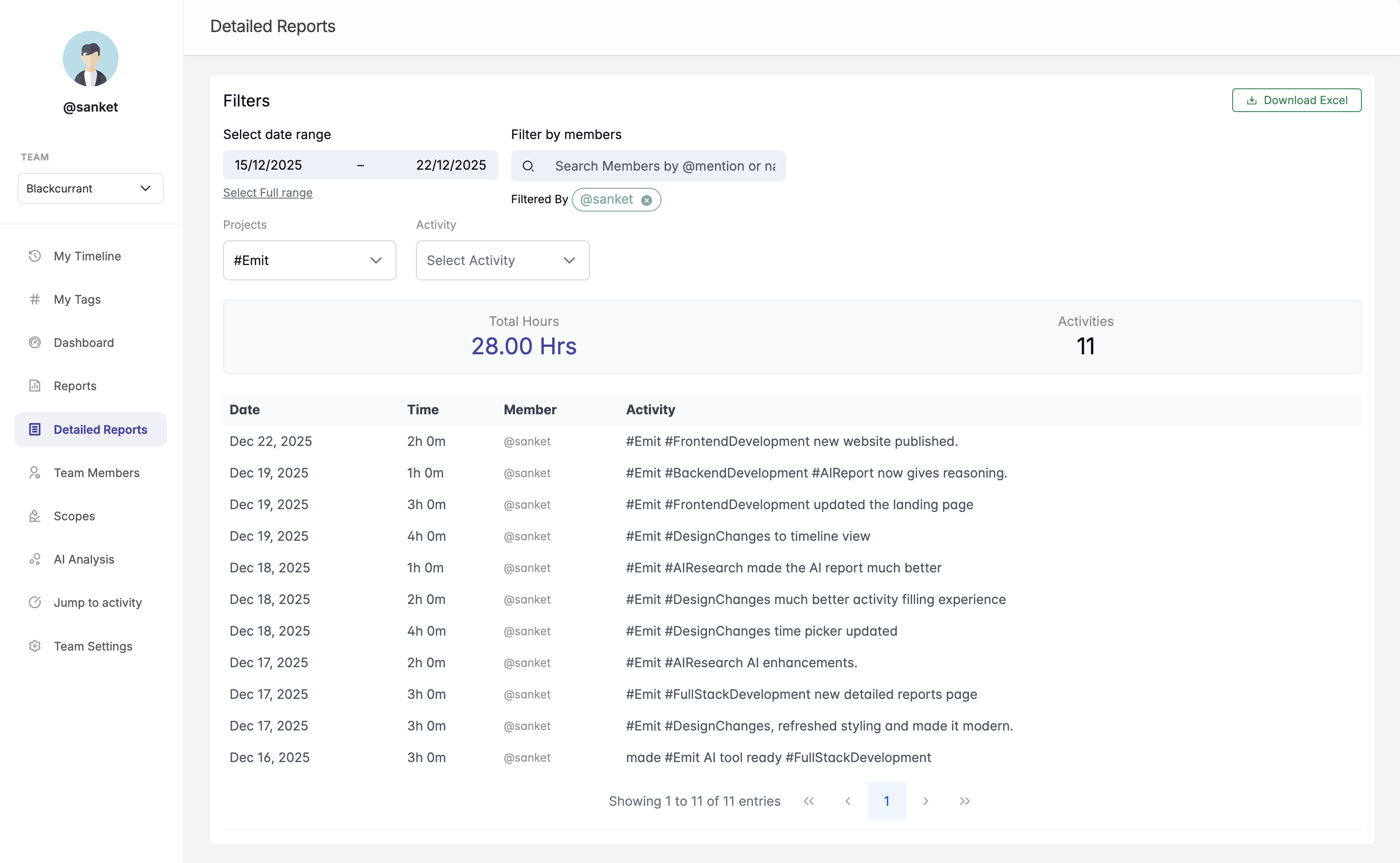Remove the @sanket member filter chip
Viewport: 1400px width, 863px height.
(647, 200)
